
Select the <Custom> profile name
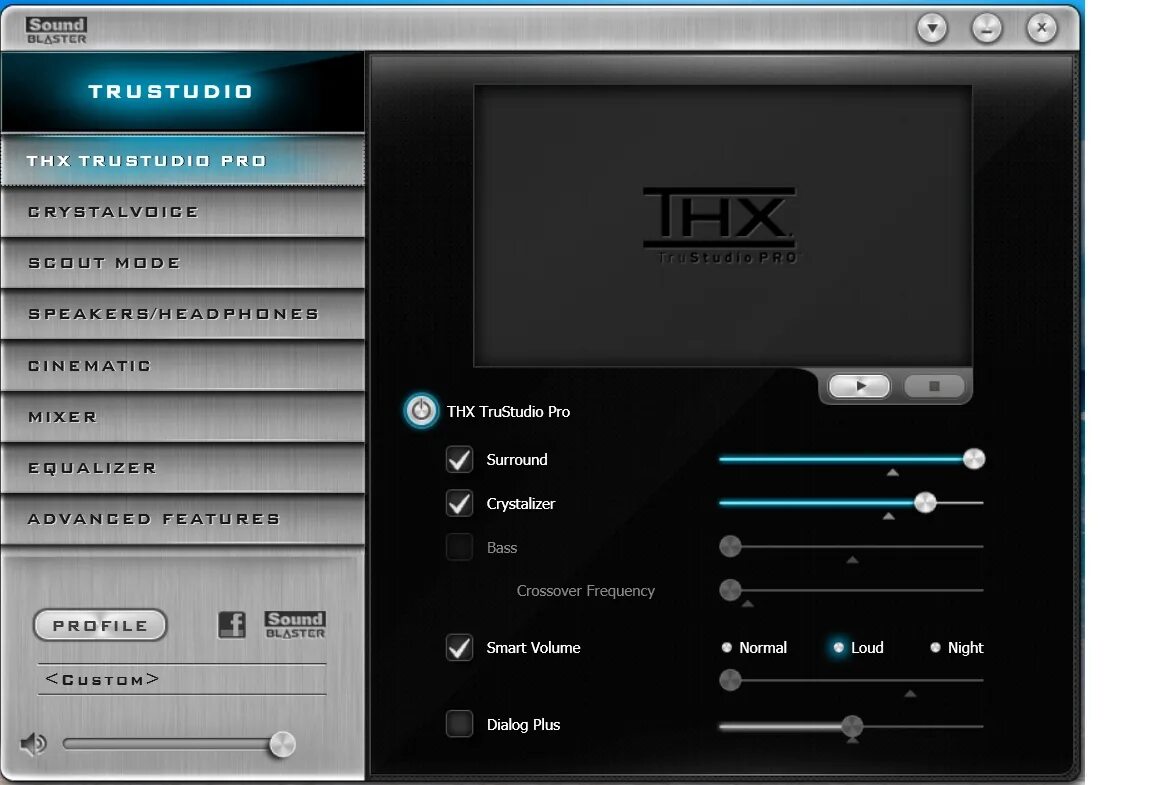point(102,679)
